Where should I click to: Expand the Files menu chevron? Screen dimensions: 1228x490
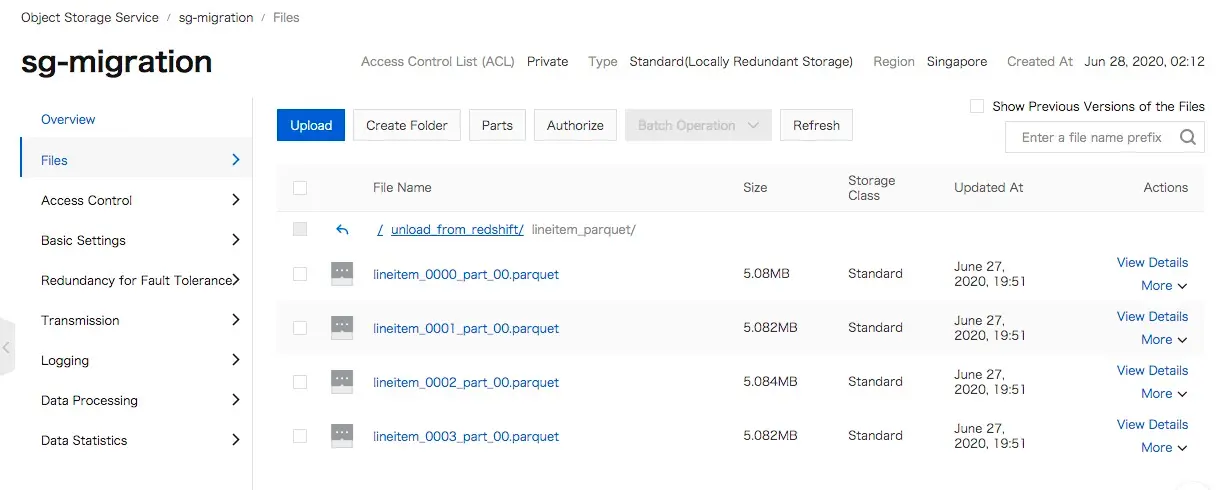point(236,160)
